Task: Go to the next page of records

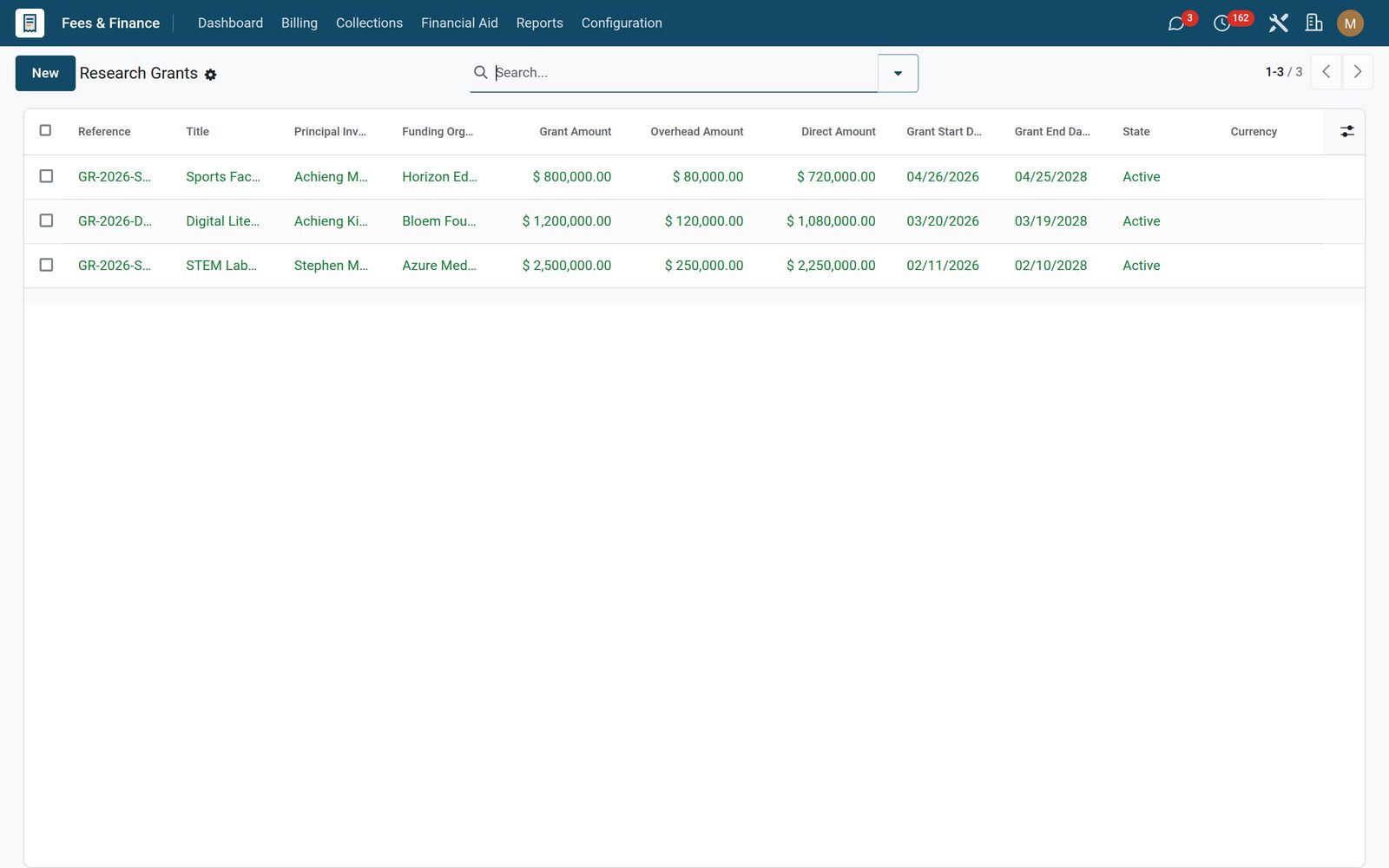Action: click(1358, 72)
